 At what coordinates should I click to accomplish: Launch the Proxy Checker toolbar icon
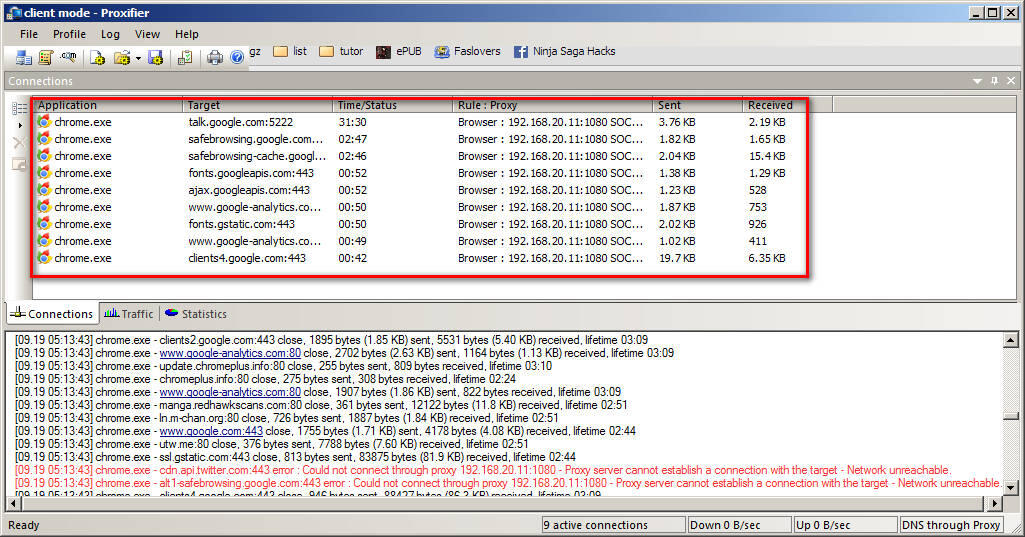pyautogui.click(x=185, y=58)
